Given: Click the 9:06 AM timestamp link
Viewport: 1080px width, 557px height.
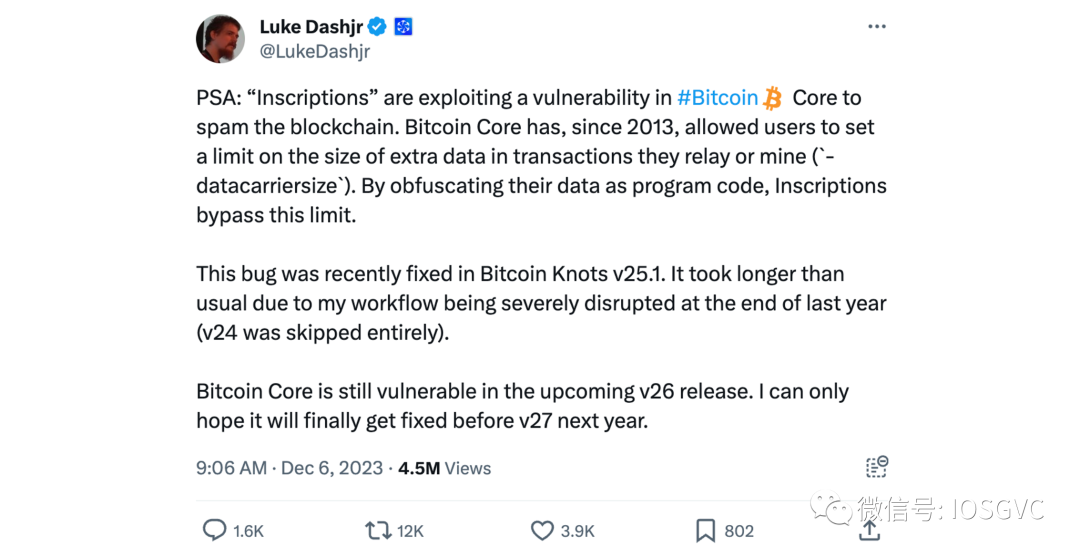Looking at the screenshot, I should pos(231,468).
